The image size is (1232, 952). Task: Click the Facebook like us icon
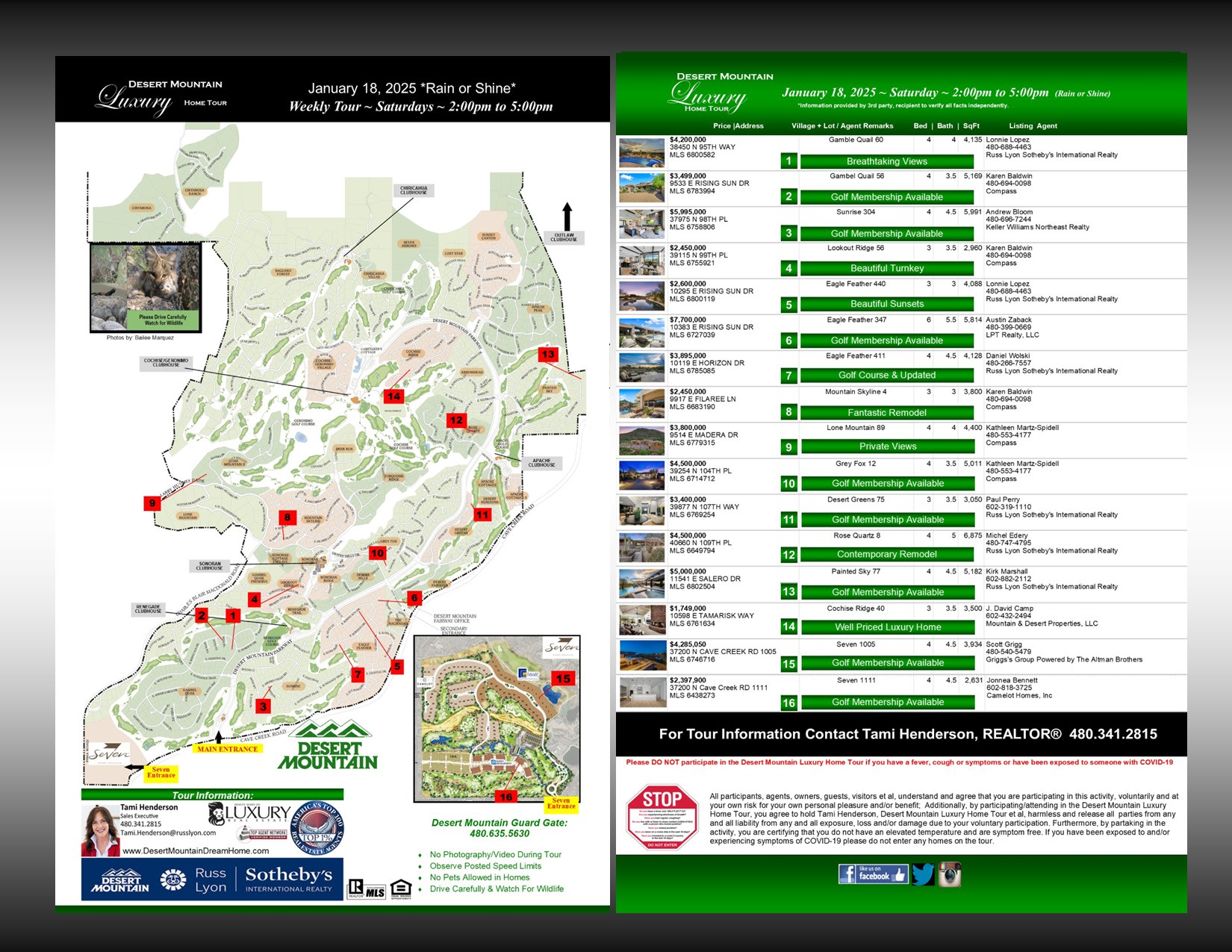pos(873,874)
